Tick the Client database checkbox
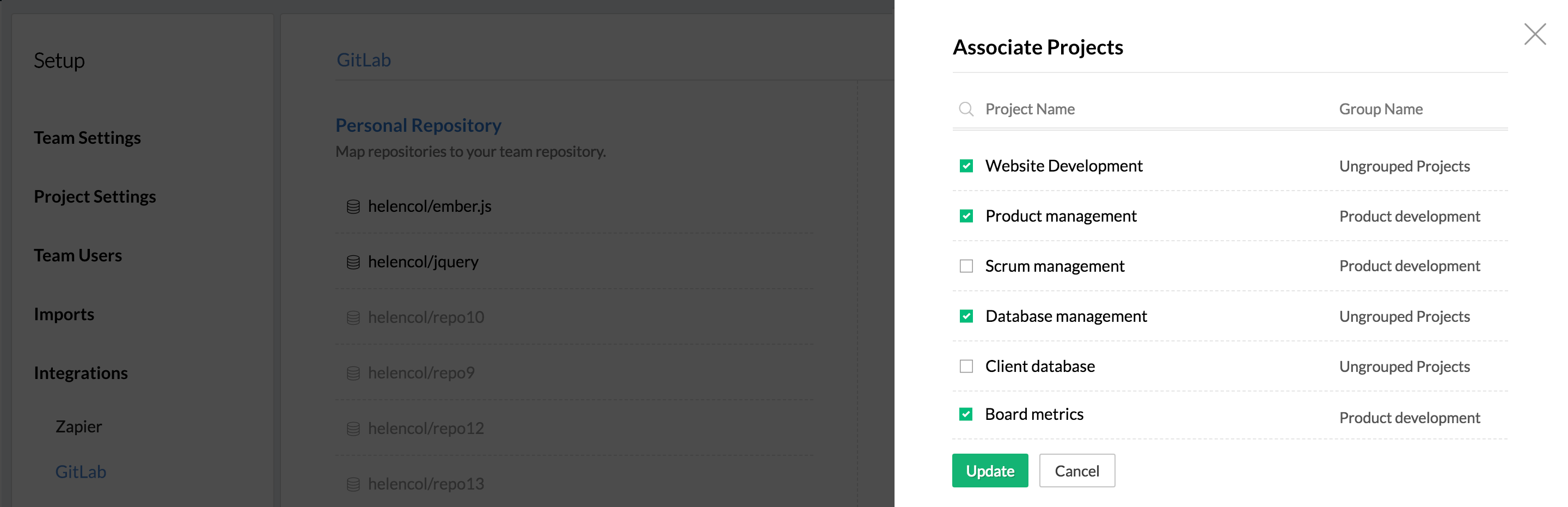 click(966, 366)
